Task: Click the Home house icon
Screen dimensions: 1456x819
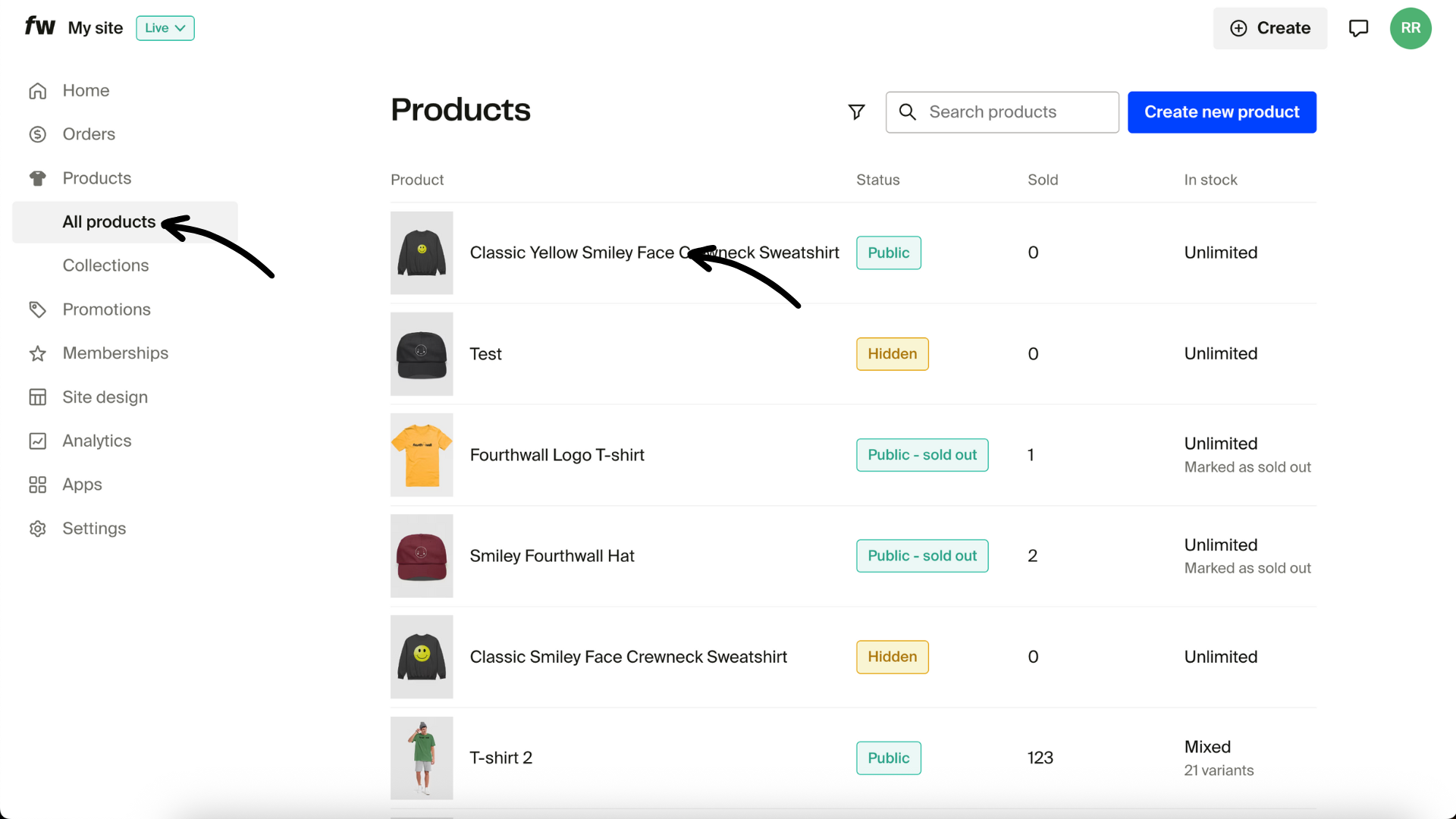Action: click(38, 90)
